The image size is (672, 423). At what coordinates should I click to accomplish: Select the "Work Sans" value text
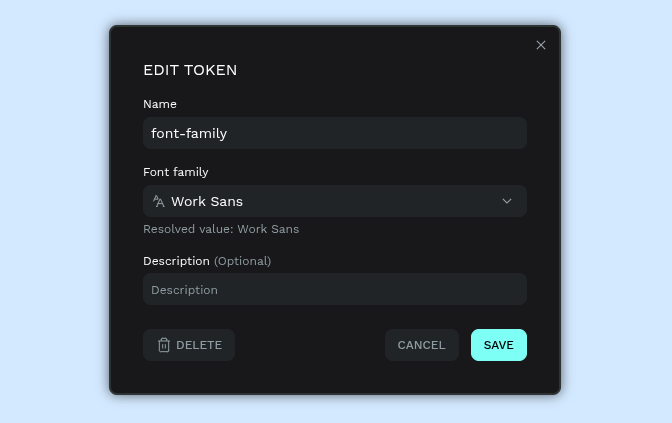click(207, 201)
